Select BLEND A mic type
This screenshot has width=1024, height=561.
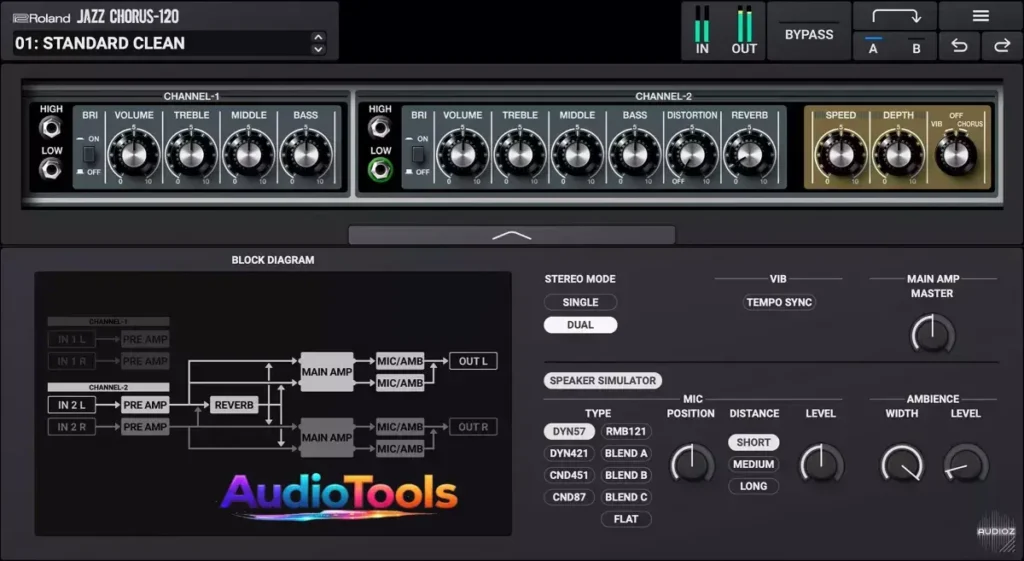(626, 453)
